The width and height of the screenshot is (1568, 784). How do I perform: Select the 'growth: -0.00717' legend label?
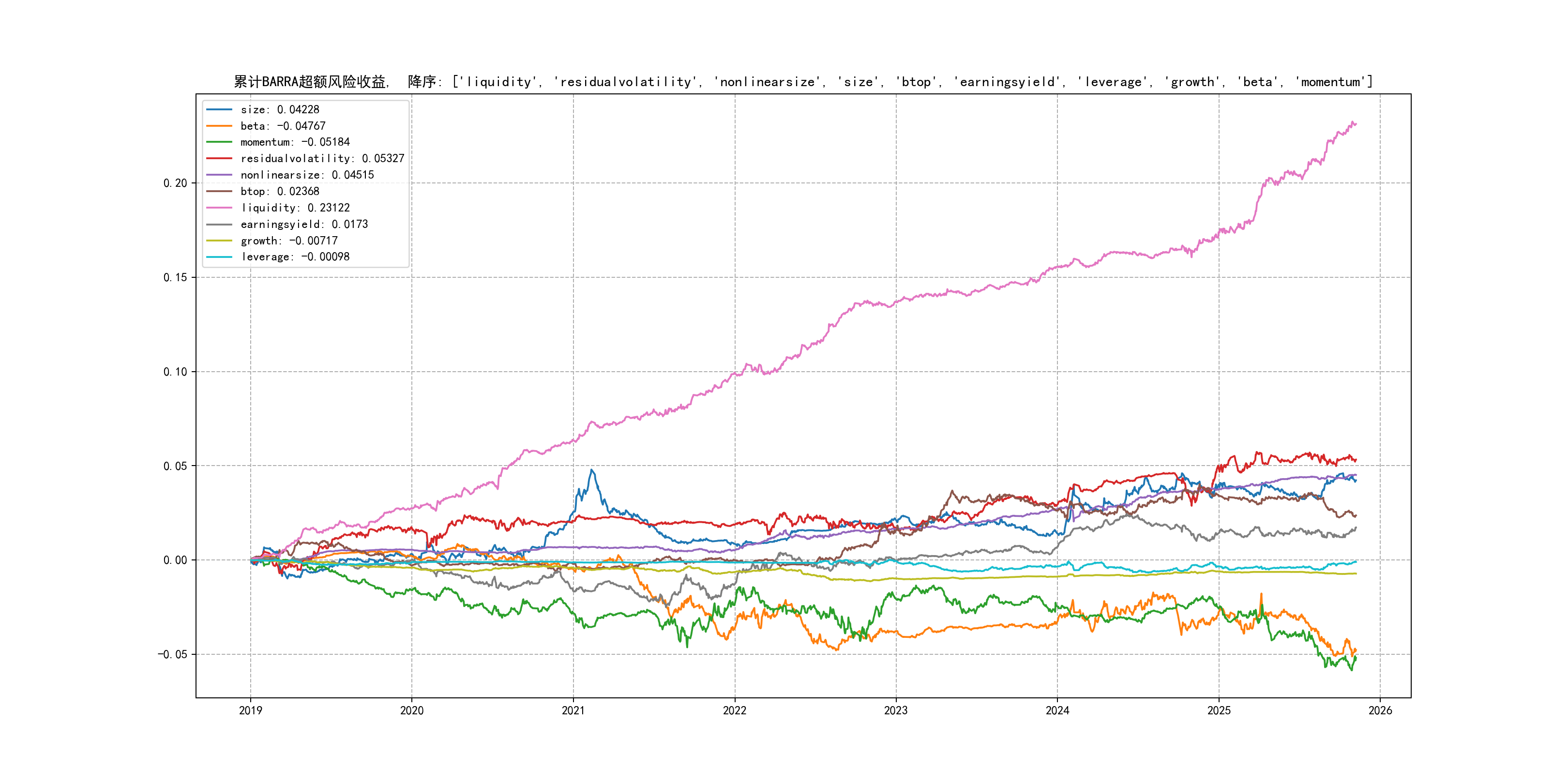click(x=289, y=241)
